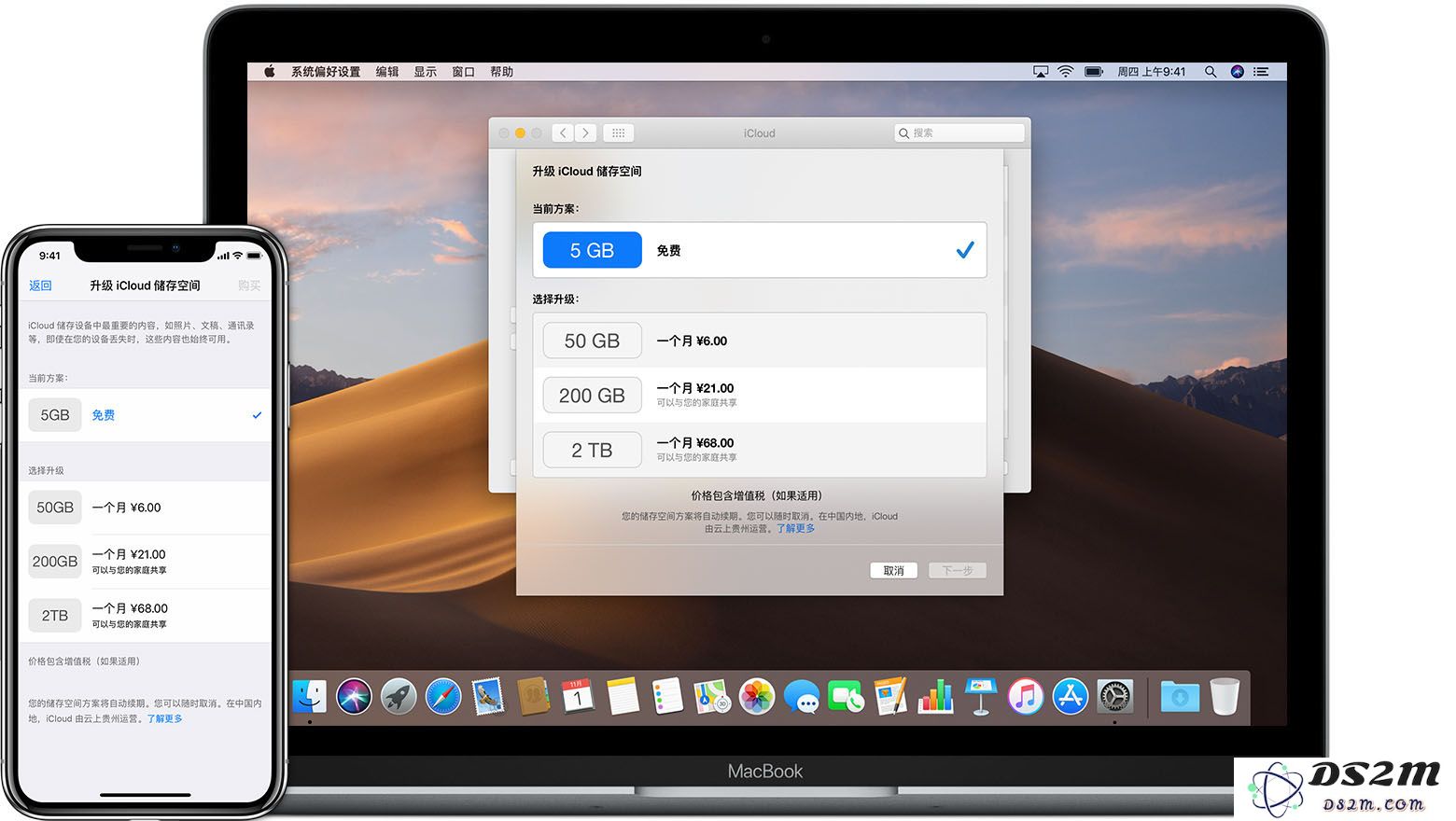Open Contacts book icon in dock
Screen dimensions: 1456x821
(x=533, y=697)
